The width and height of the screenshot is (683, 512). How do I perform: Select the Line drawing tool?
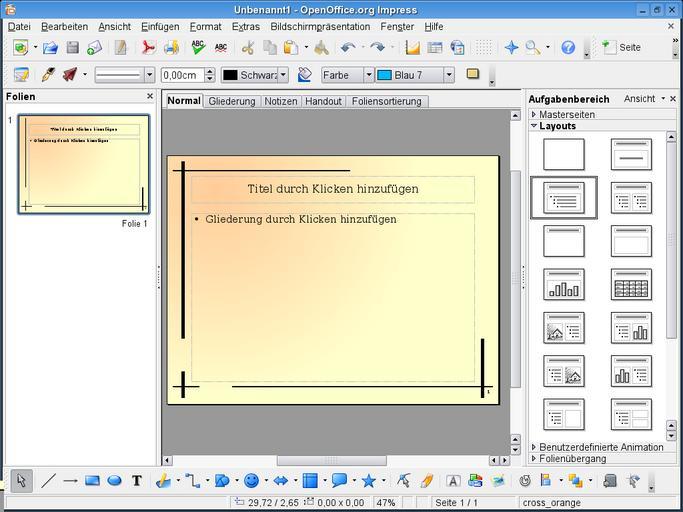48,481
